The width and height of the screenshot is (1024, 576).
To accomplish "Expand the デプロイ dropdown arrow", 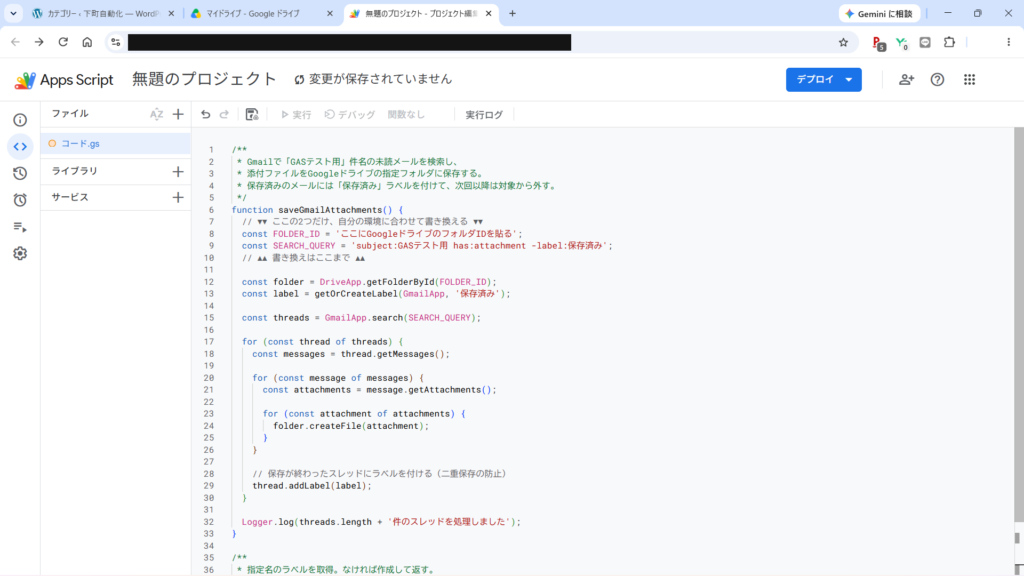I will (849, 80).
